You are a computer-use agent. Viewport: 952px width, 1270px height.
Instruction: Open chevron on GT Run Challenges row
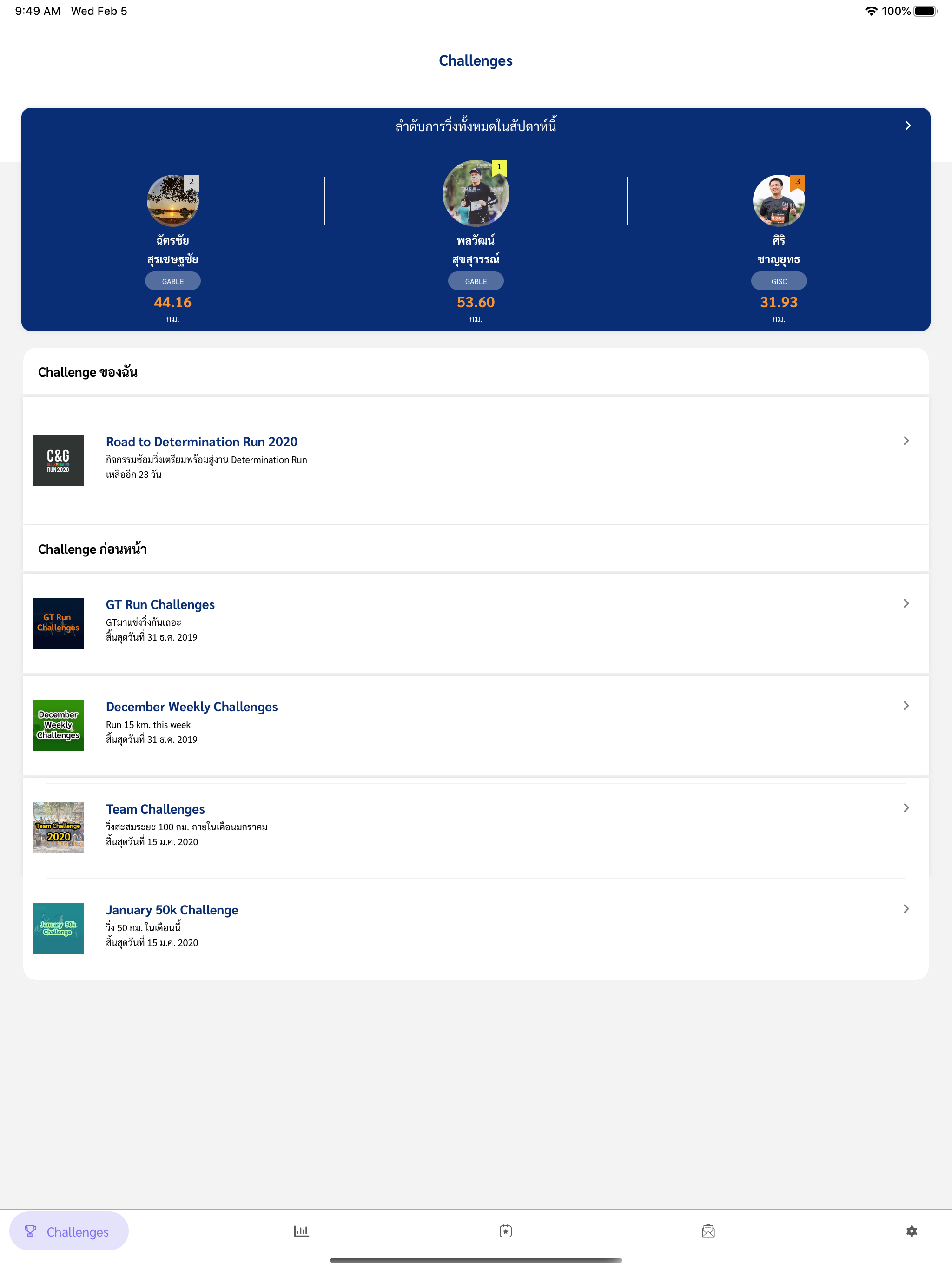pos(906,603)
